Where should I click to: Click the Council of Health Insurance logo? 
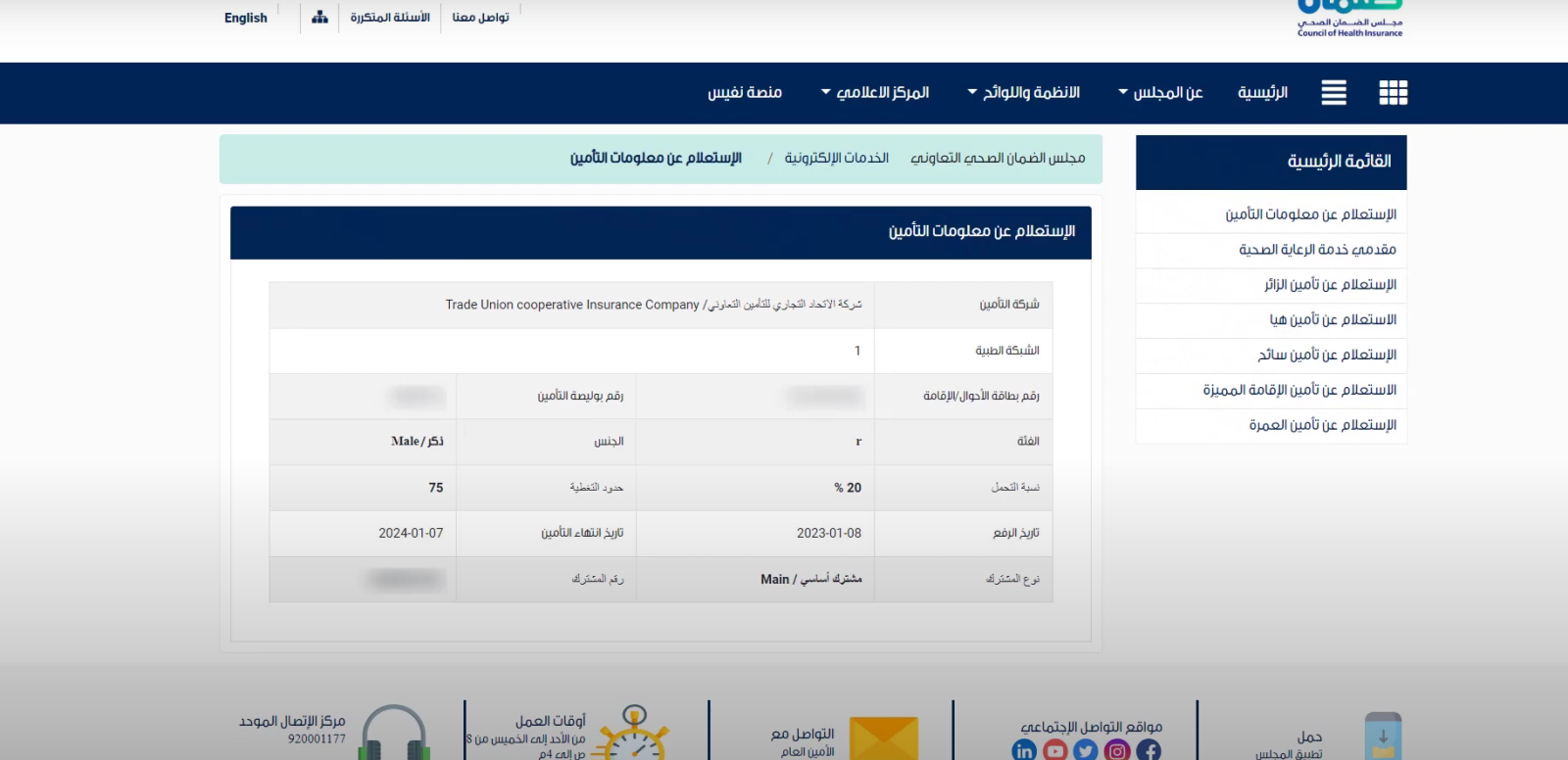pos(1349,20)
